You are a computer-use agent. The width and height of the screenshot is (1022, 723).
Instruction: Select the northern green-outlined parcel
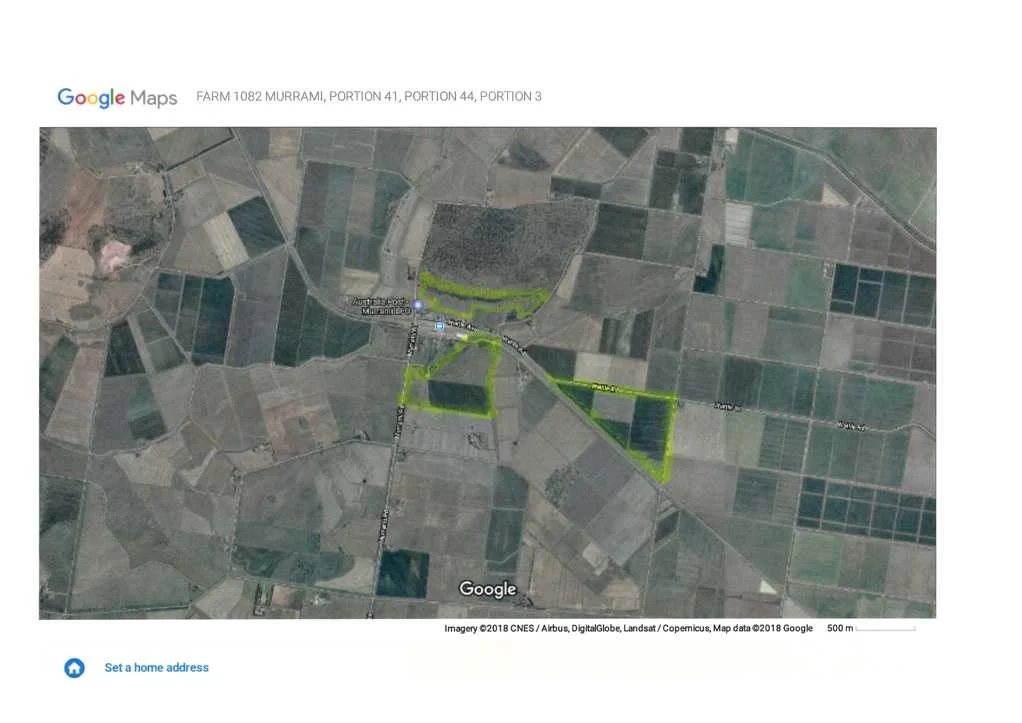(480, 296)
